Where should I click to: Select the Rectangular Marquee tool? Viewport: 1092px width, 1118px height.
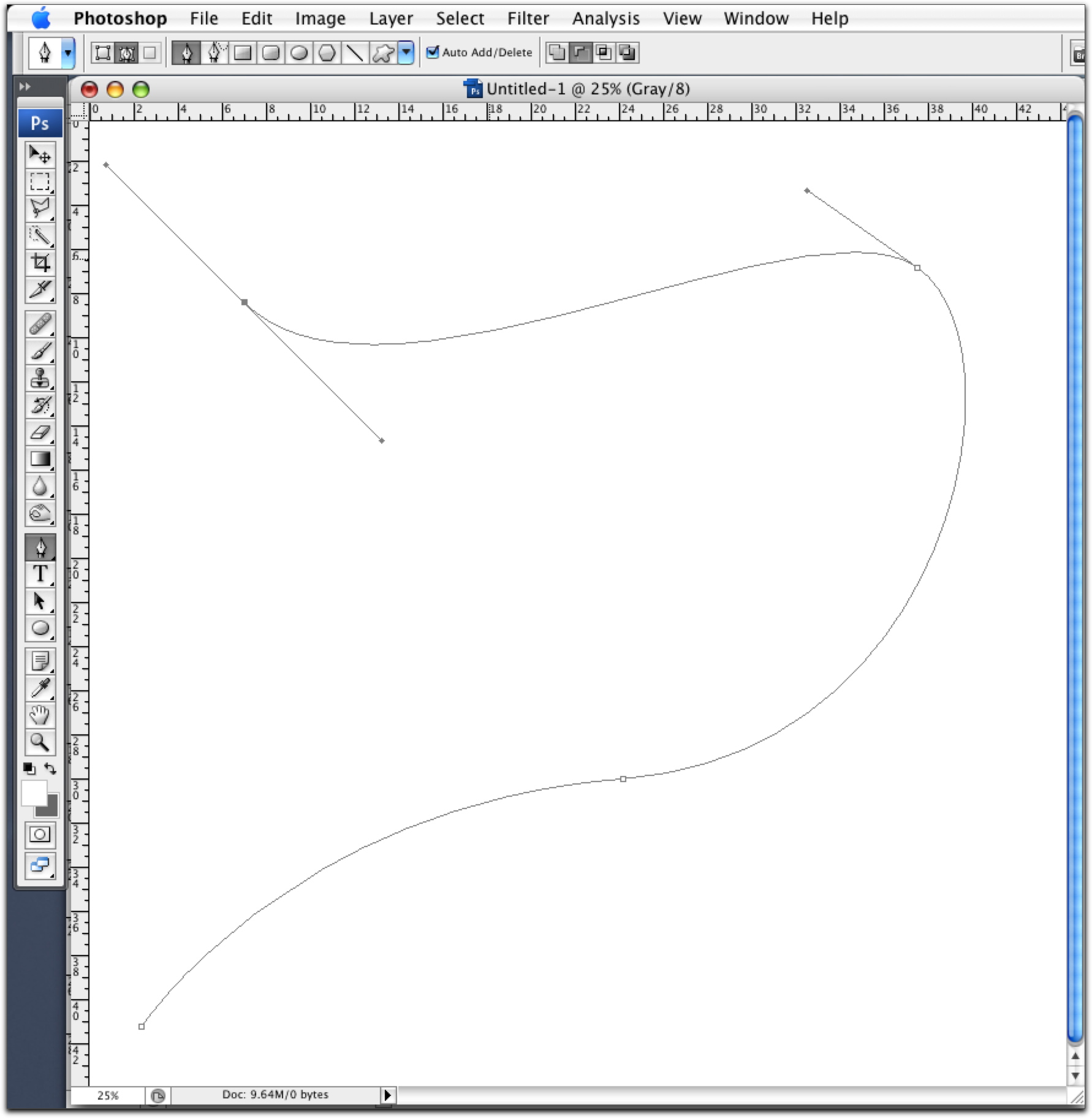pos(40,181)
